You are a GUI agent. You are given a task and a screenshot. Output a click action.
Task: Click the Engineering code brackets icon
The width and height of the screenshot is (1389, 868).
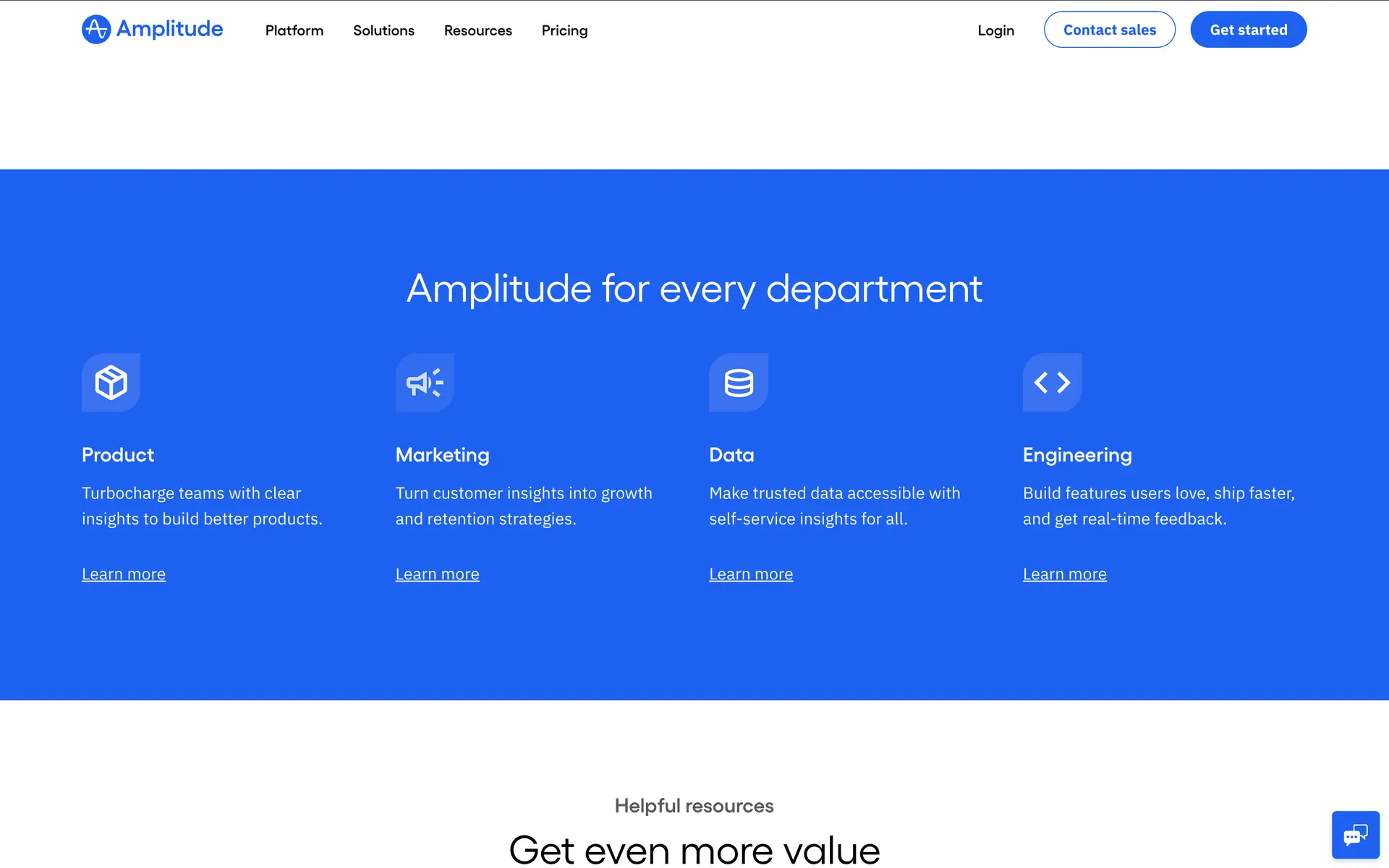point(1052,383)
